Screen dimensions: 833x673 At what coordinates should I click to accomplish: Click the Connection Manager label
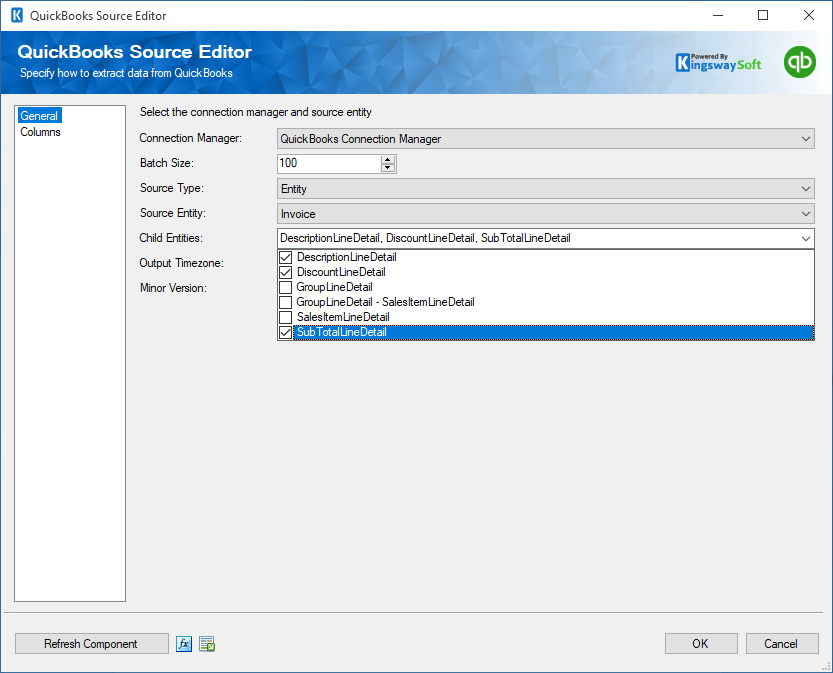pyautogui.click(x=190, y=138)
